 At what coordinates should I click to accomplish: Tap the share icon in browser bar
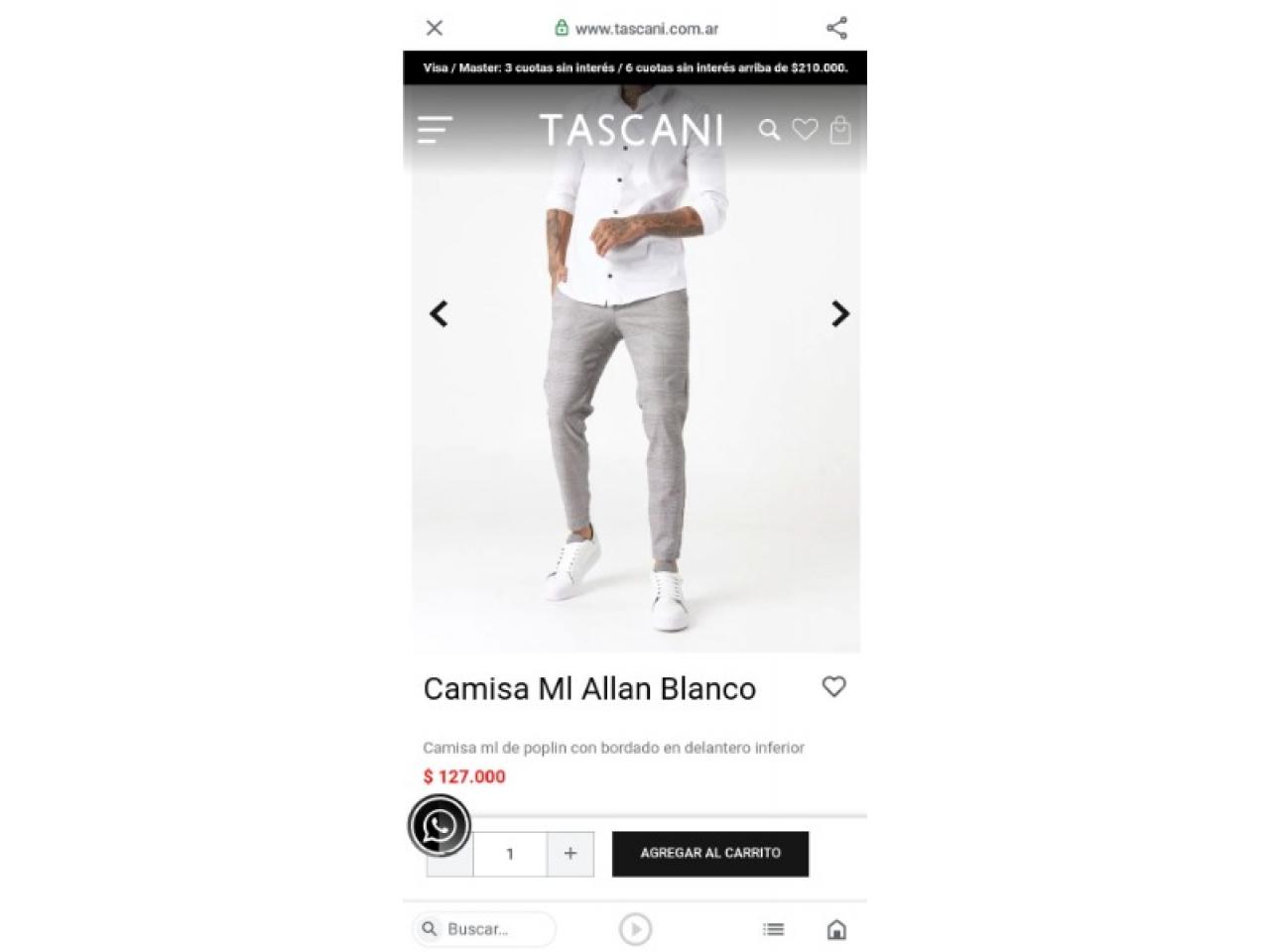[836, 28]
